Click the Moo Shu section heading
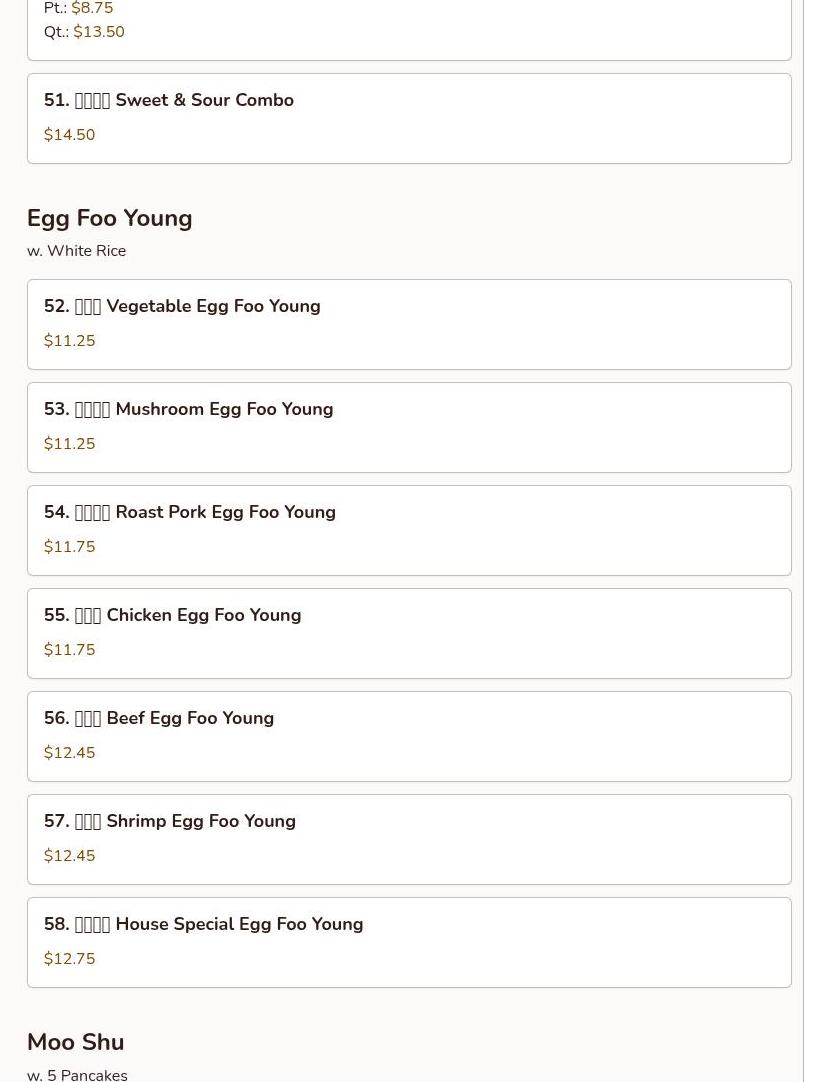The height and width of the screenshot is (1082, 824). point(75,1042)
